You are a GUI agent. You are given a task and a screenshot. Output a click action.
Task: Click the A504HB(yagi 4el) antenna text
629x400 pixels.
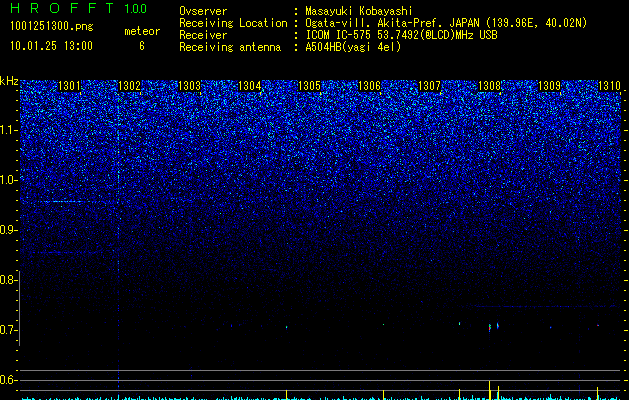tap(353, 47)
